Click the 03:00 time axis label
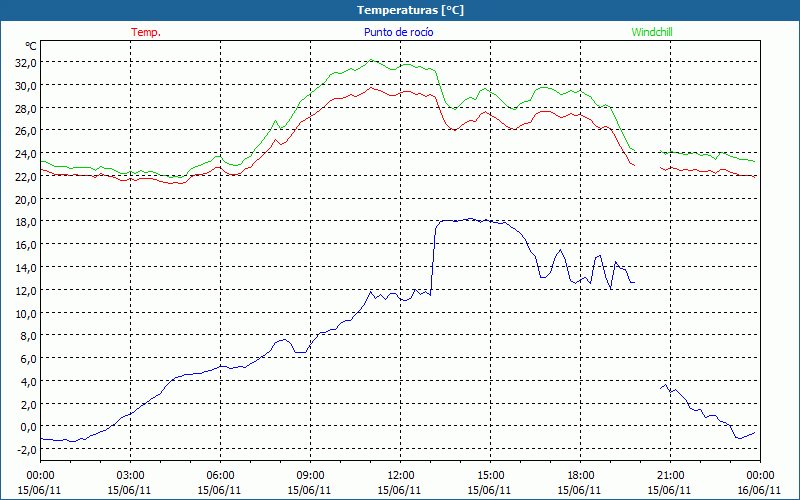The width and height of the screenshot is (800, 500). (x=130, y=476)
